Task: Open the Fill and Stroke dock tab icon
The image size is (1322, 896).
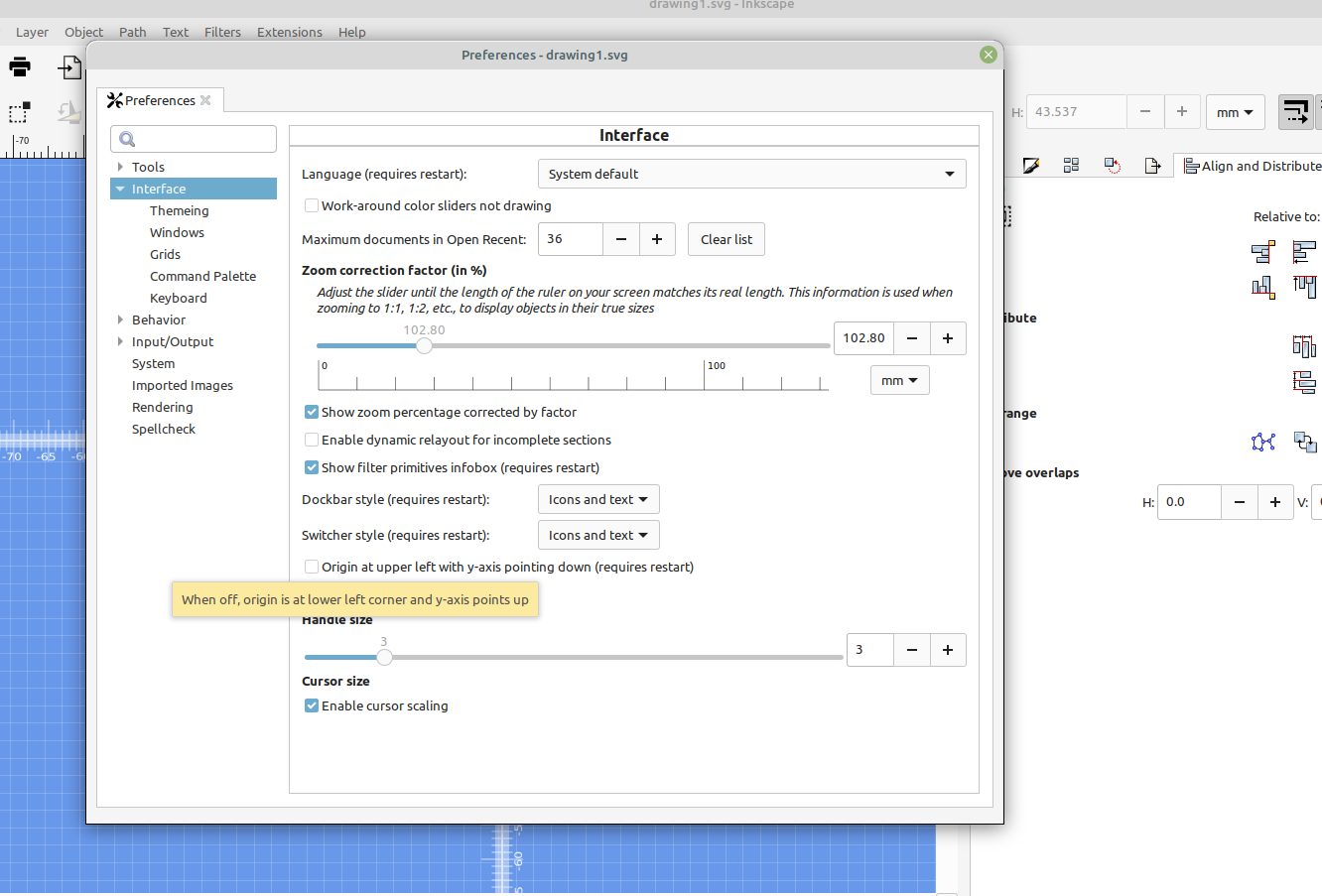Action: click(x=1031, y=166)
